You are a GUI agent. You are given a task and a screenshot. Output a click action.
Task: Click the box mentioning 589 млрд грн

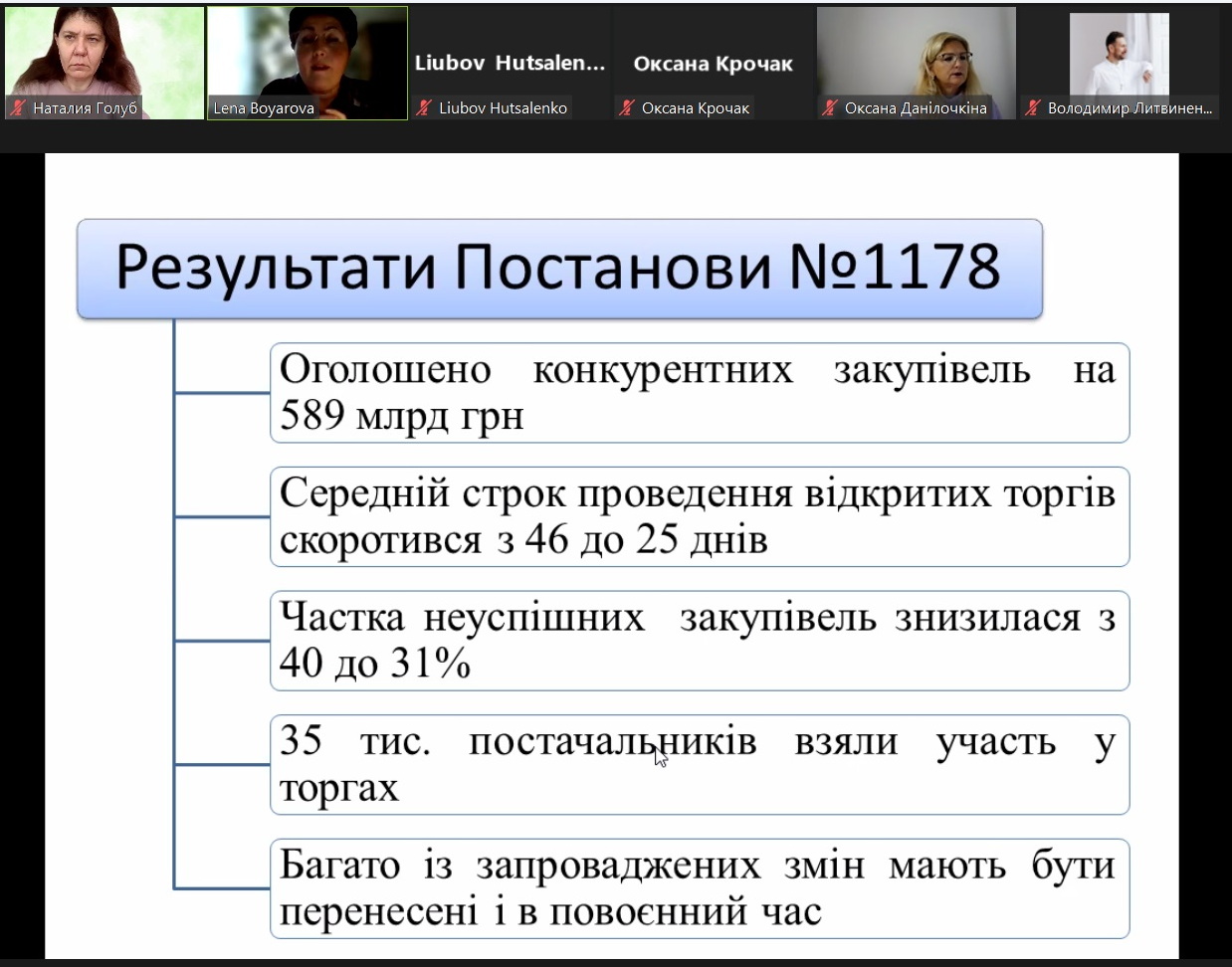click(699, 393)
